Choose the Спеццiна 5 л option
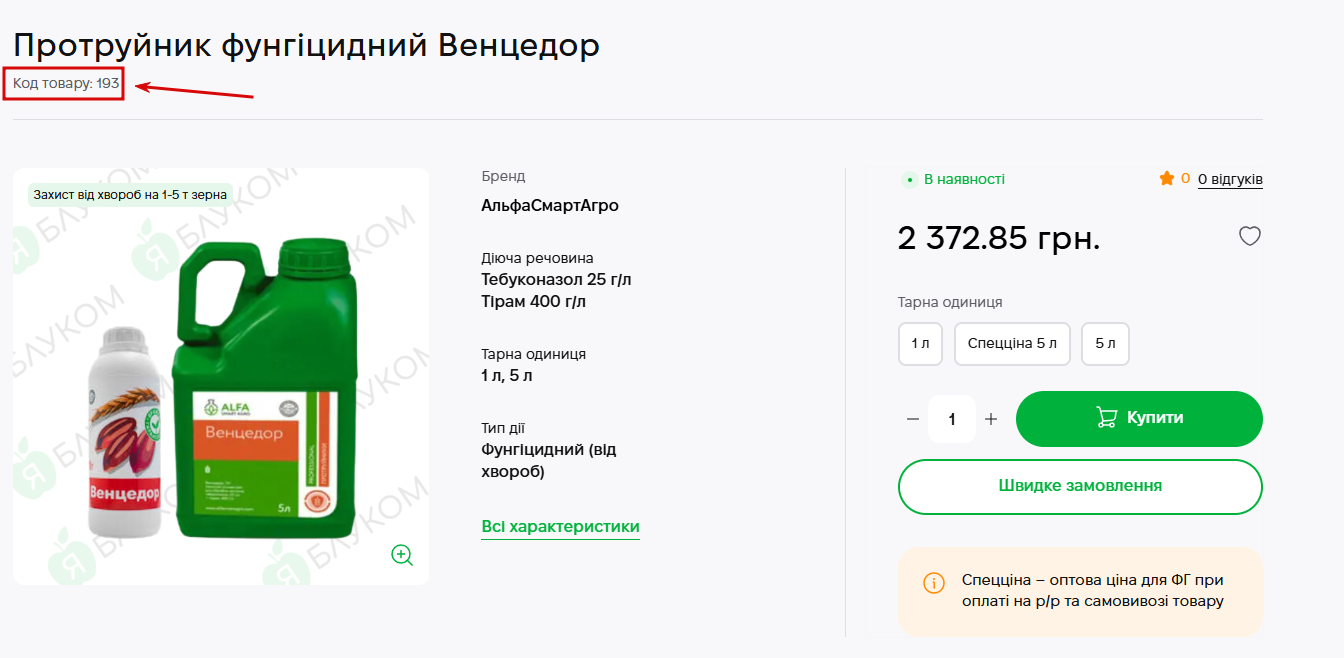 (x=1012, y=344)
